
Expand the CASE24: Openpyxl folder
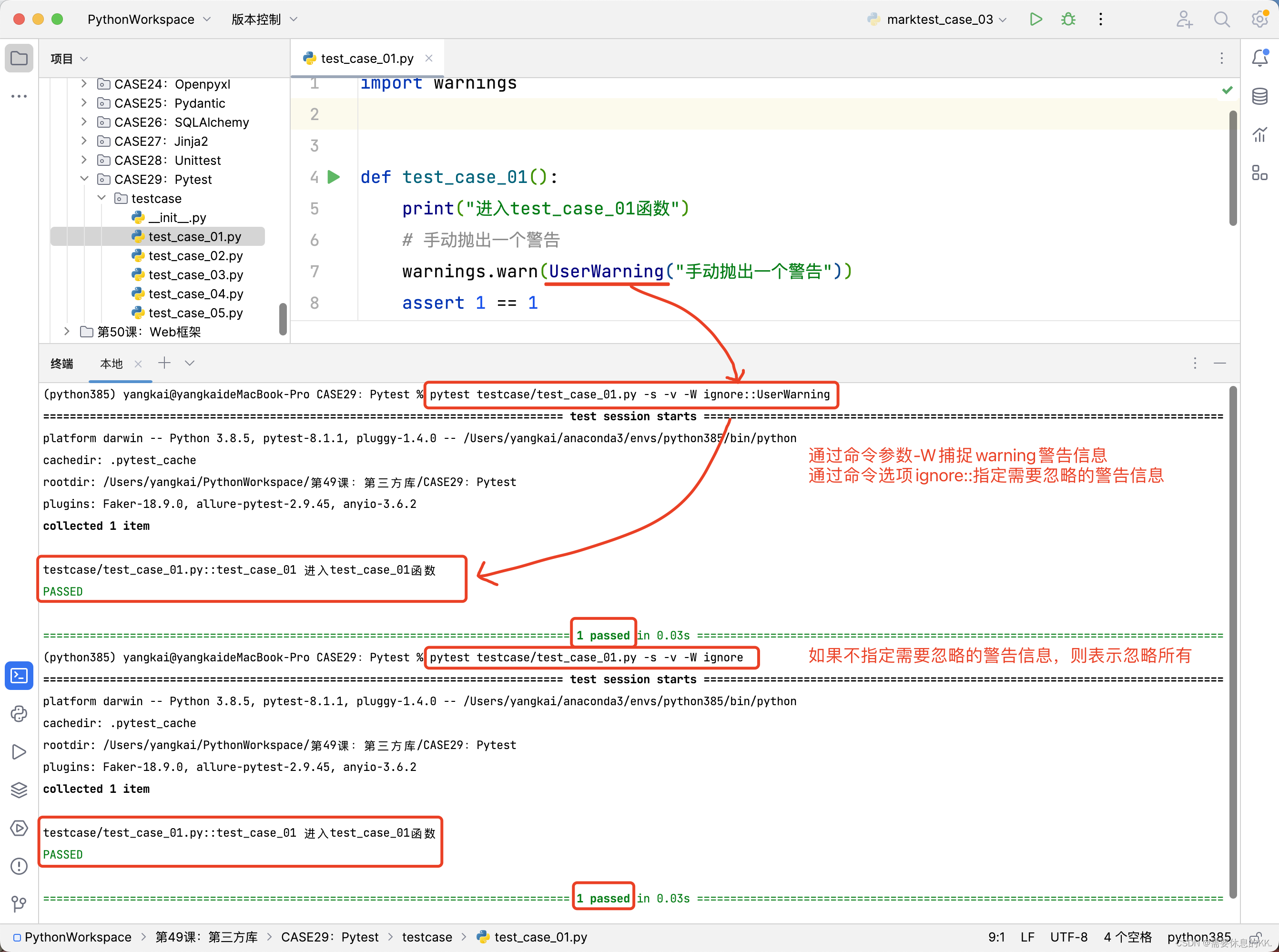84,83
